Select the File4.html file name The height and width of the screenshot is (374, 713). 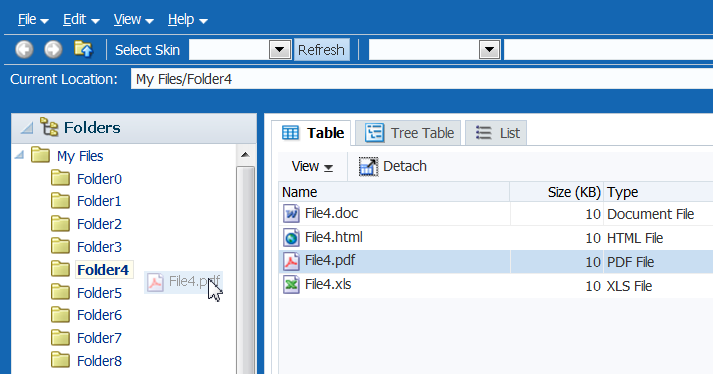click(x=333, y=238)
